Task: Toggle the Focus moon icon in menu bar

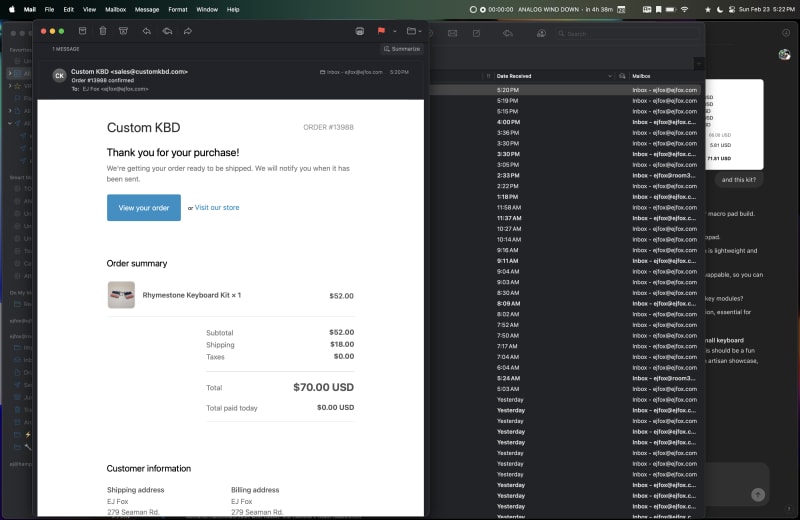Action: coord(720,9)
